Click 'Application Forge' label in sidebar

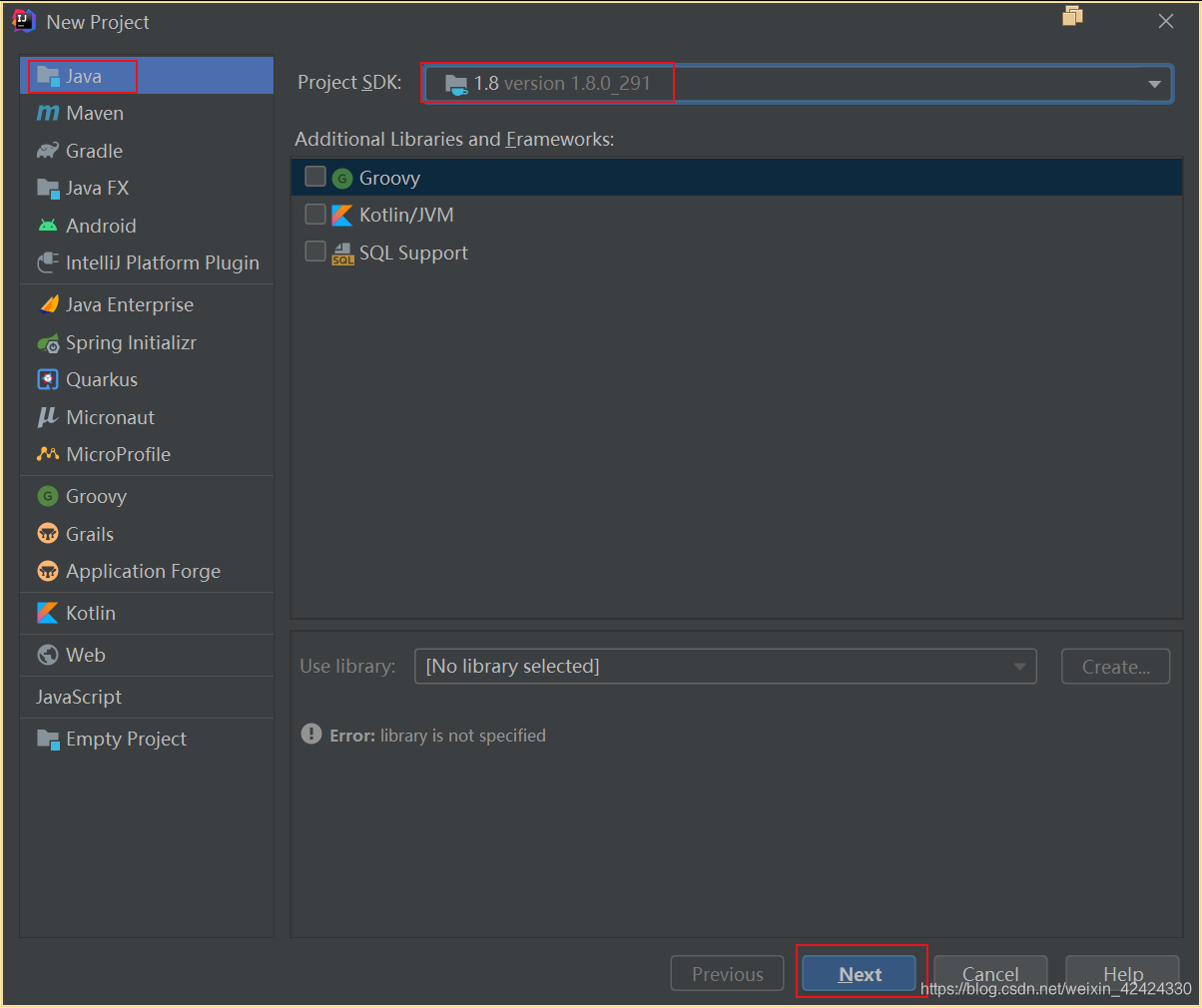144,572
